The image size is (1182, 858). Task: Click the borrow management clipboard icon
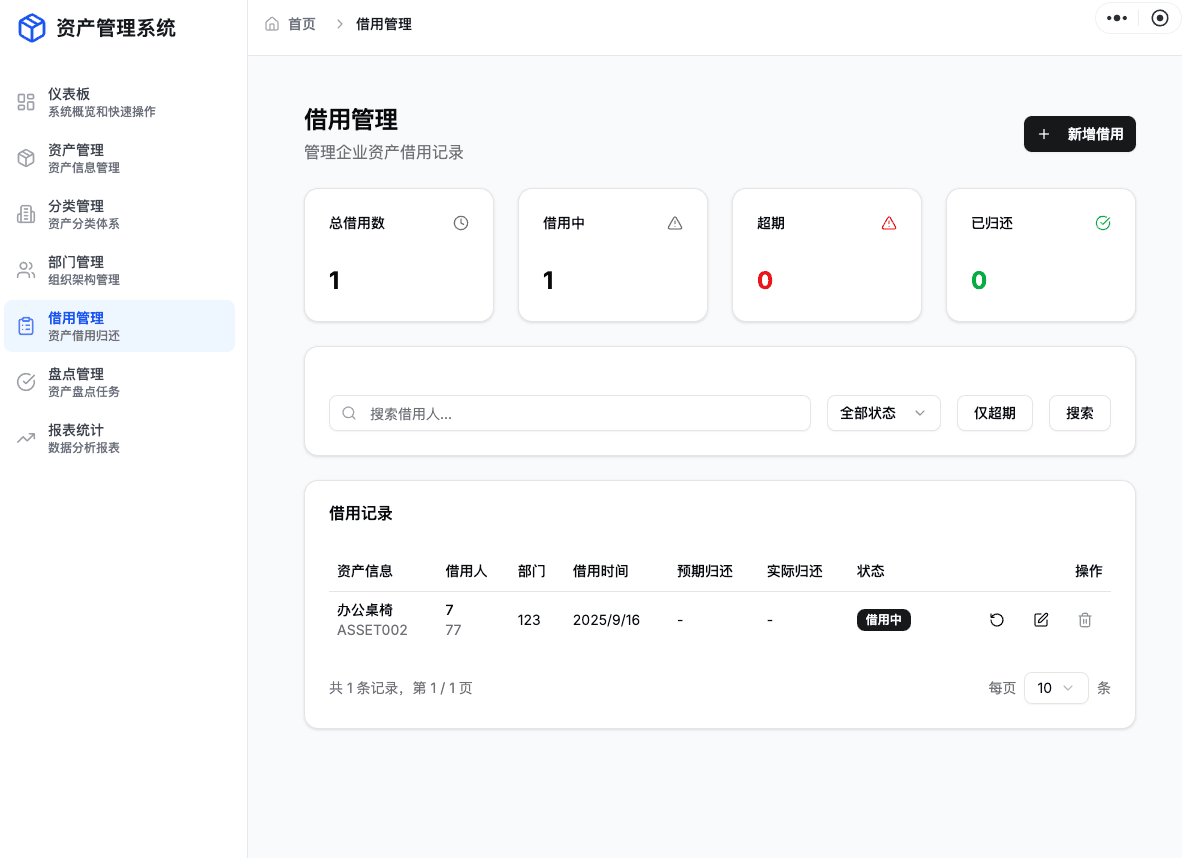[26, 326]
